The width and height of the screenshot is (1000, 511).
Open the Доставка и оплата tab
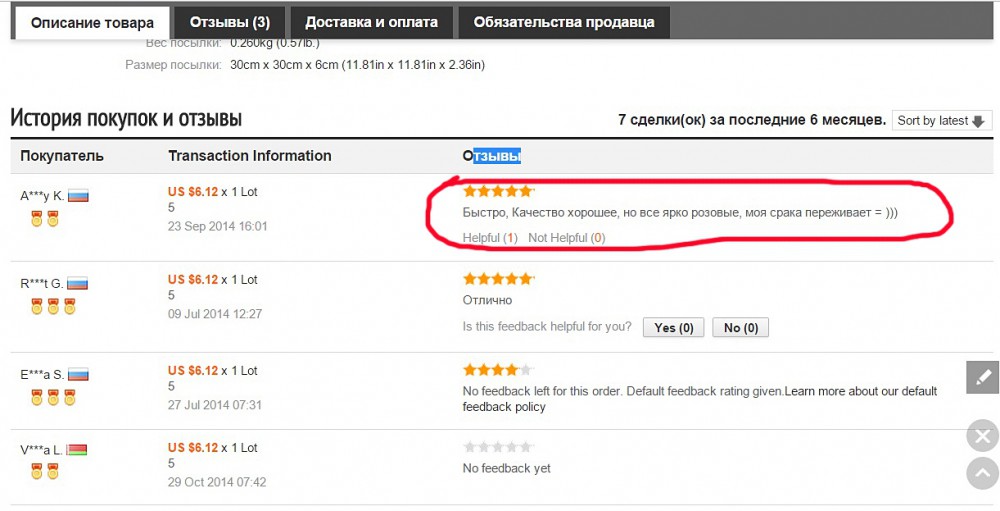(x=371, y=22)
